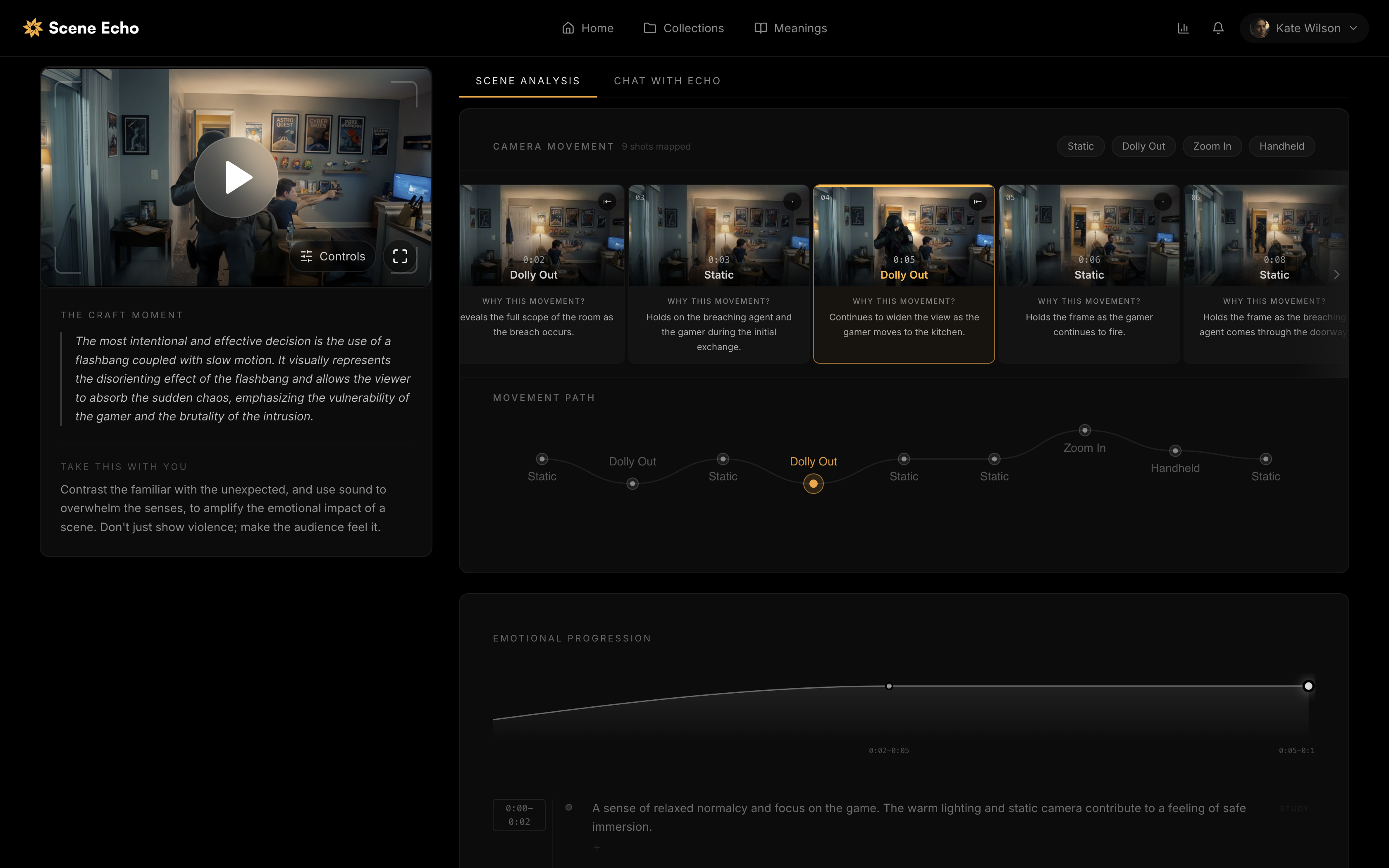Enter fullscreen on the video player
The height and width of the screenshot is (868, 1389).
(x=400, y=257)
